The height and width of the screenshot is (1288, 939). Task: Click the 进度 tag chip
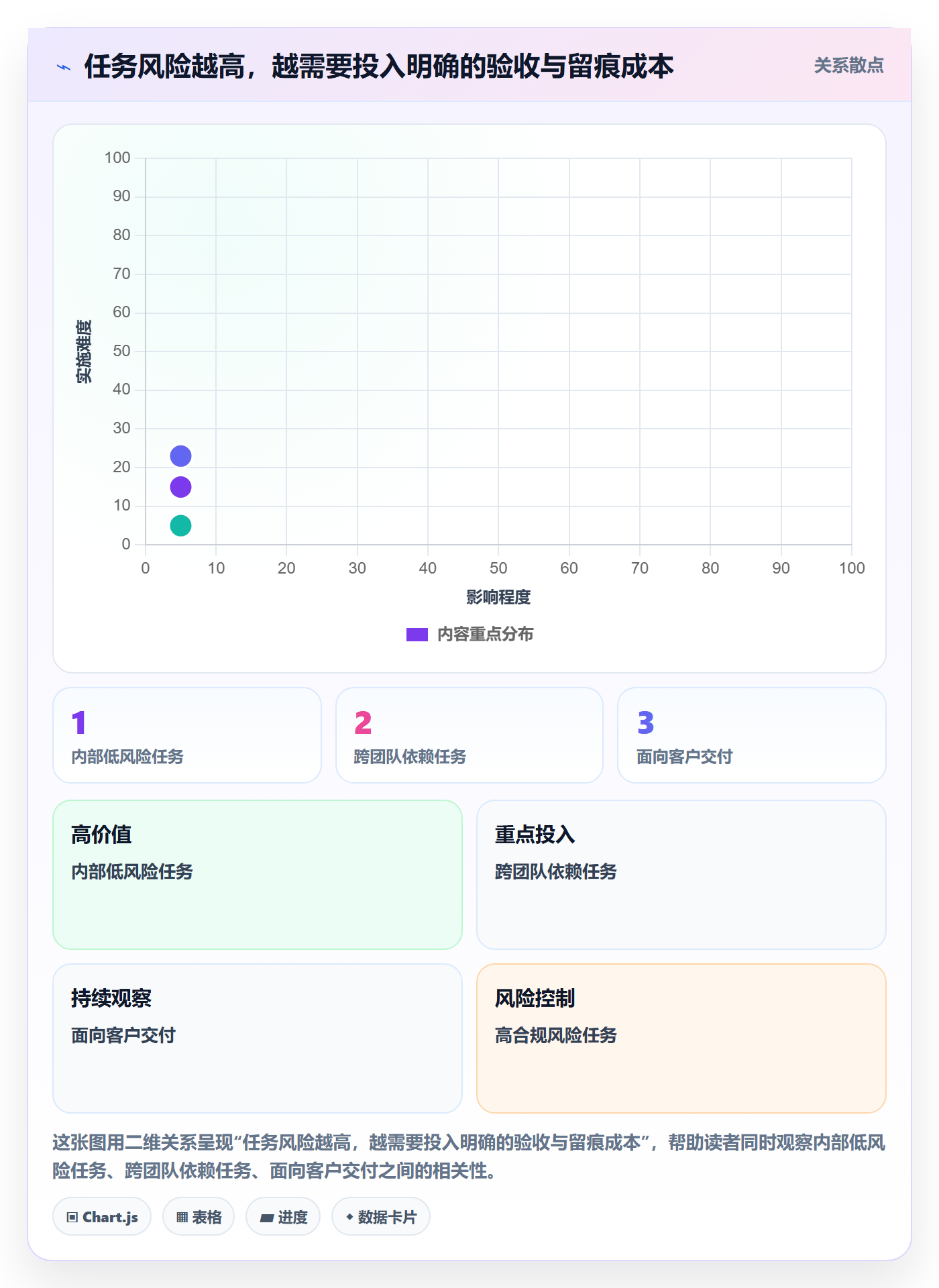click(x=283, y=1217)
